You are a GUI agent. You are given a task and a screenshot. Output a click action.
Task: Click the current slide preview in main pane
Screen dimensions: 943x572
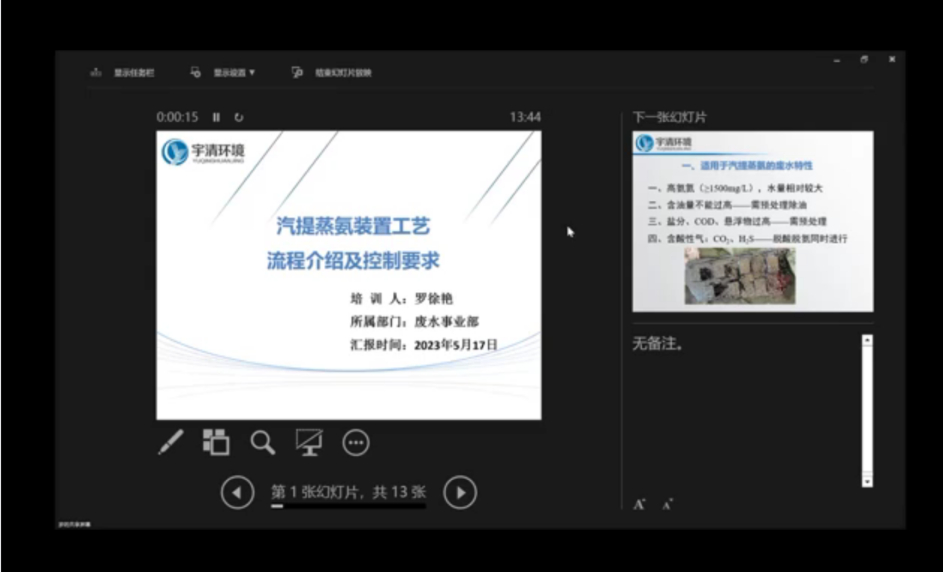tap(348, 275)
